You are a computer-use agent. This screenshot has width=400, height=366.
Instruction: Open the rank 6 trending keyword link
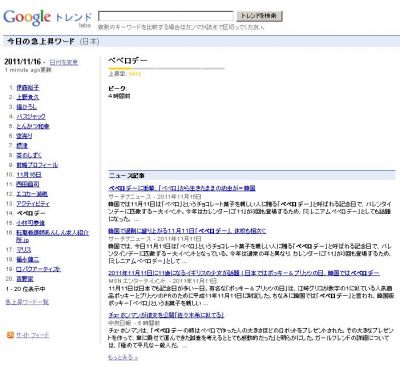pos(24,136)
